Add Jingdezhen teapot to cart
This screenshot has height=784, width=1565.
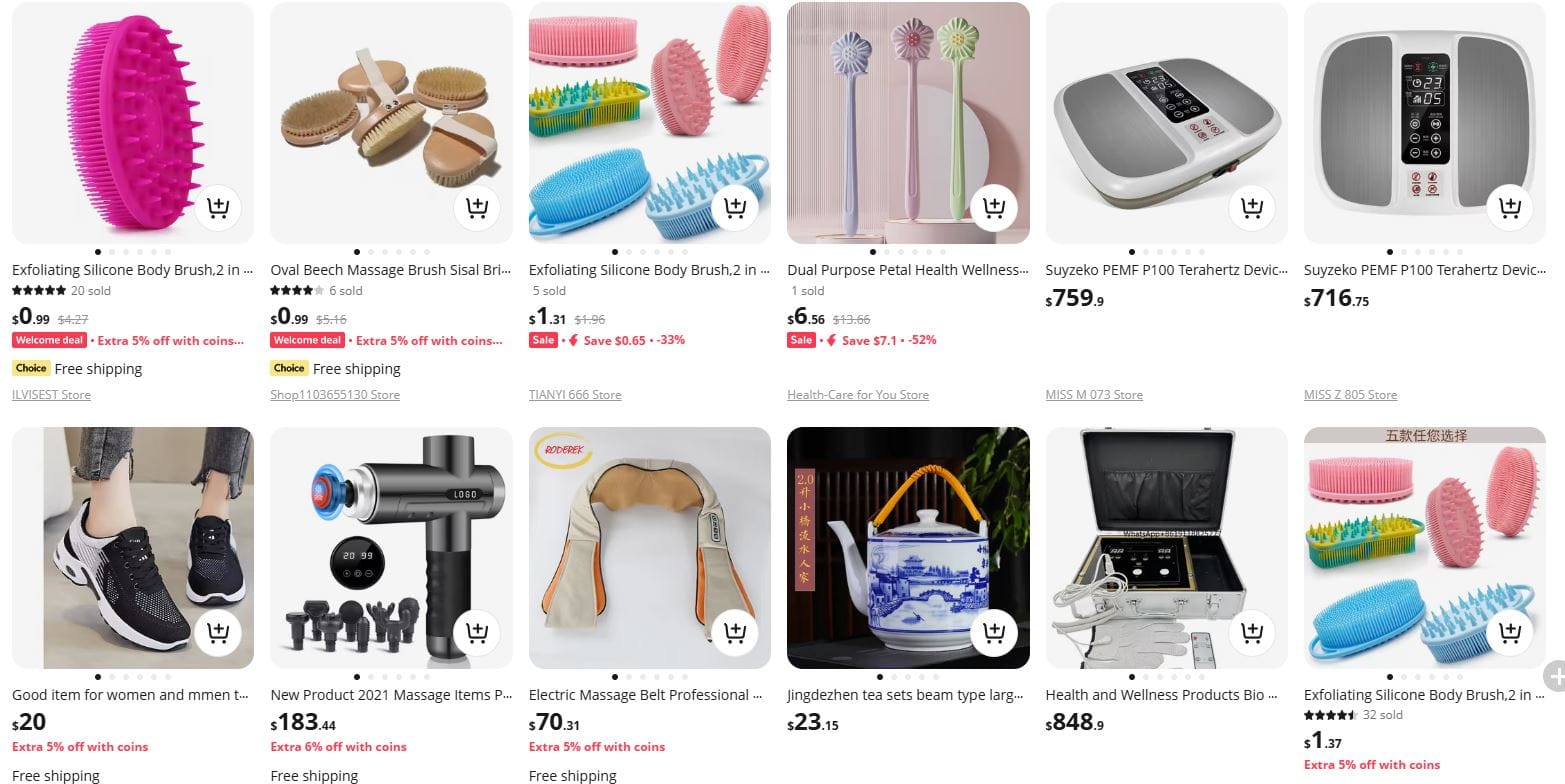click(x=994, y=633)
